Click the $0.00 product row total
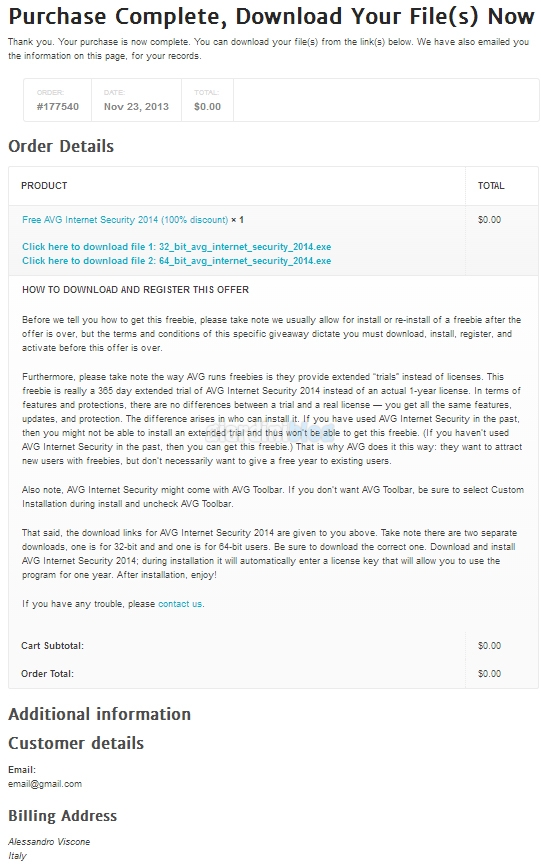 pos(490,220)
